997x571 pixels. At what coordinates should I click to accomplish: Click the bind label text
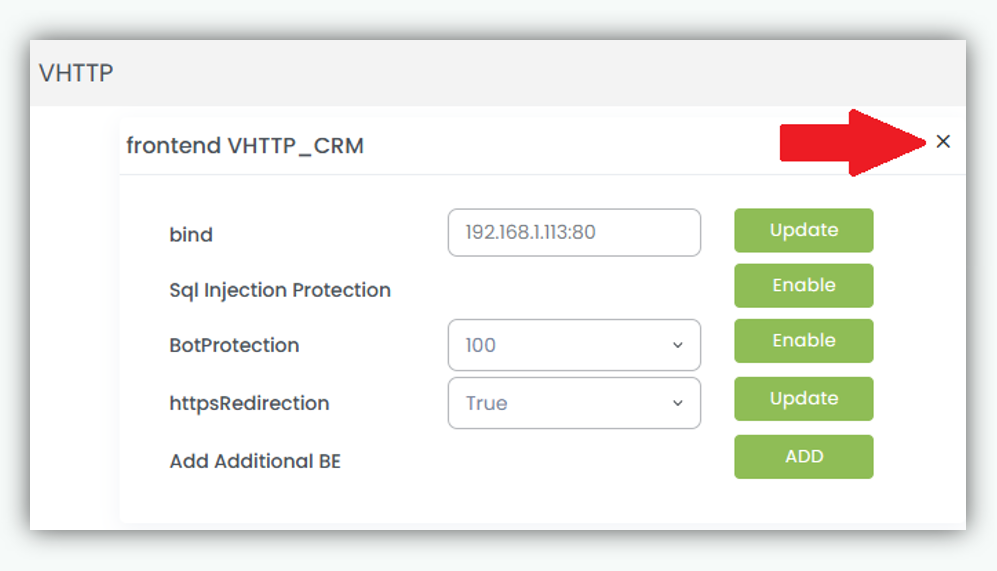(191, 235)
